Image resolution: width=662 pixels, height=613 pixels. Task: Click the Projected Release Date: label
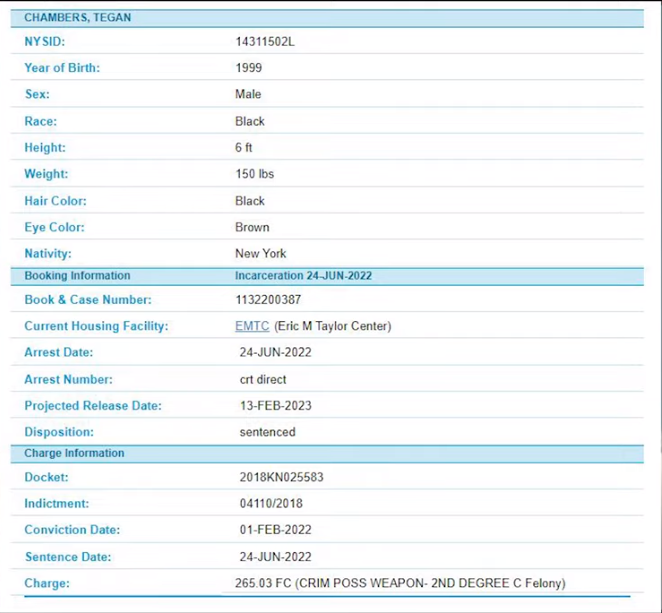[93, 406]
